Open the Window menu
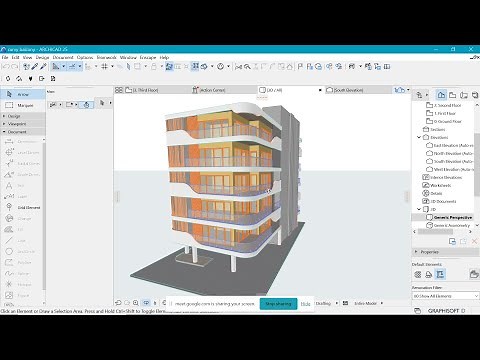480x360 pixels. (x=128, y=57)
